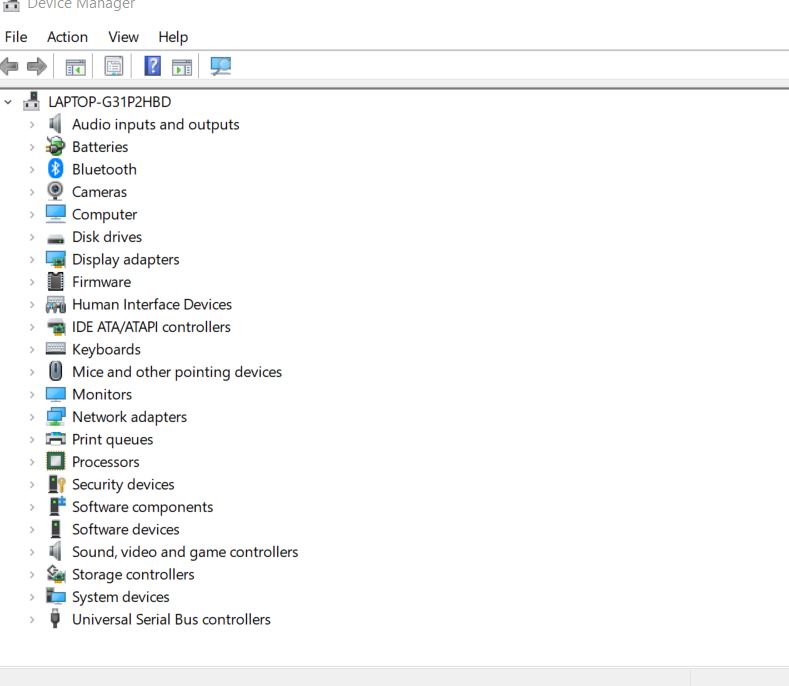This screenshot has width=789, height=686.
Task: Open Properties from the toolbar icon
Action: (x=114, y=66)
